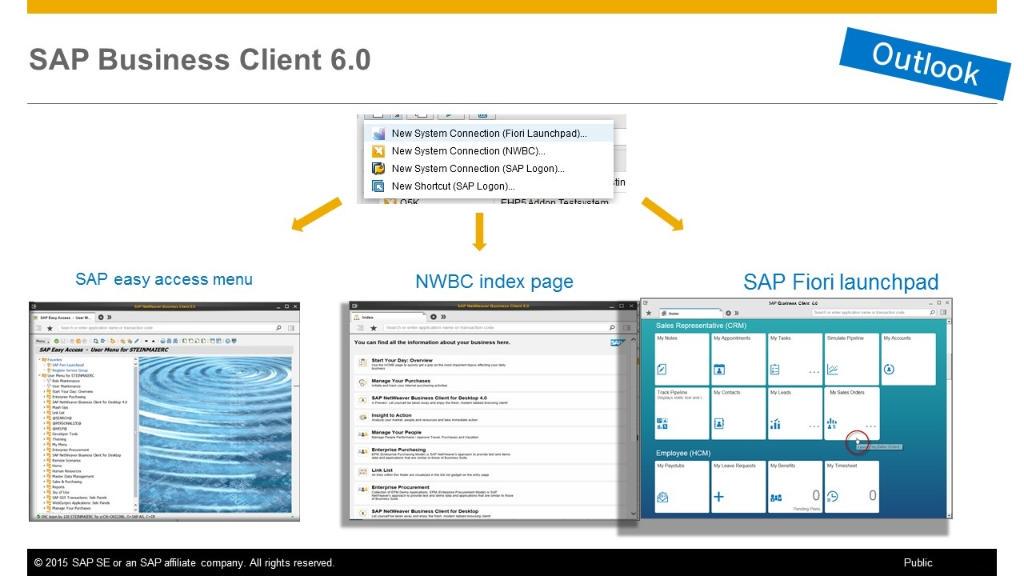Select the SAP Easy Access tab

(64, 317)
